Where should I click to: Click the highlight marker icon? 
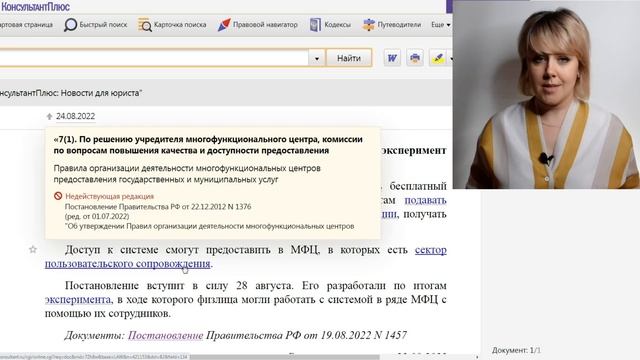tap(438, 58)
